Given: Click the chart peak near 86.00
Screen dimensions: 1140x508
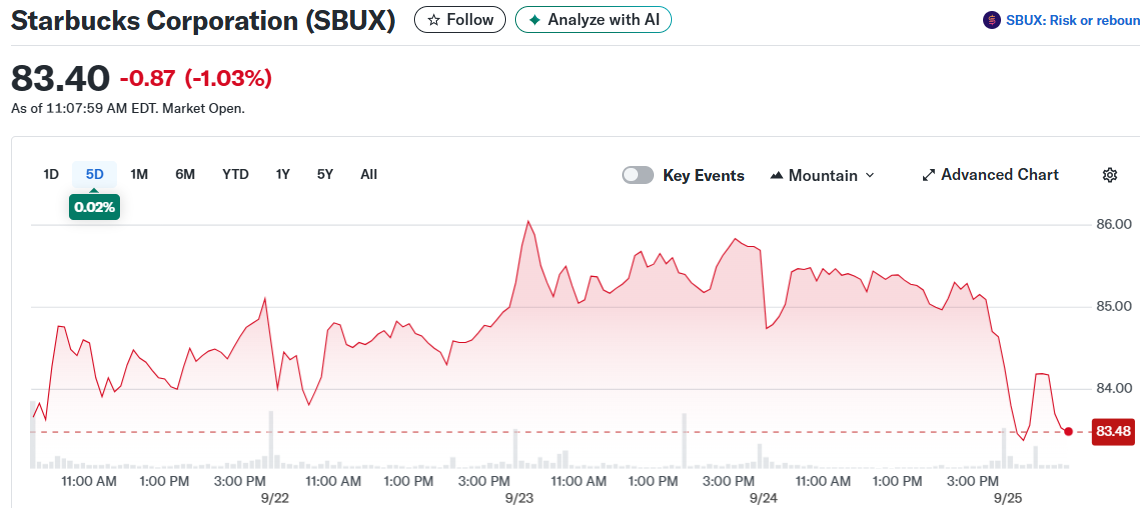Looking at the screenshot, I should point(529,221).
